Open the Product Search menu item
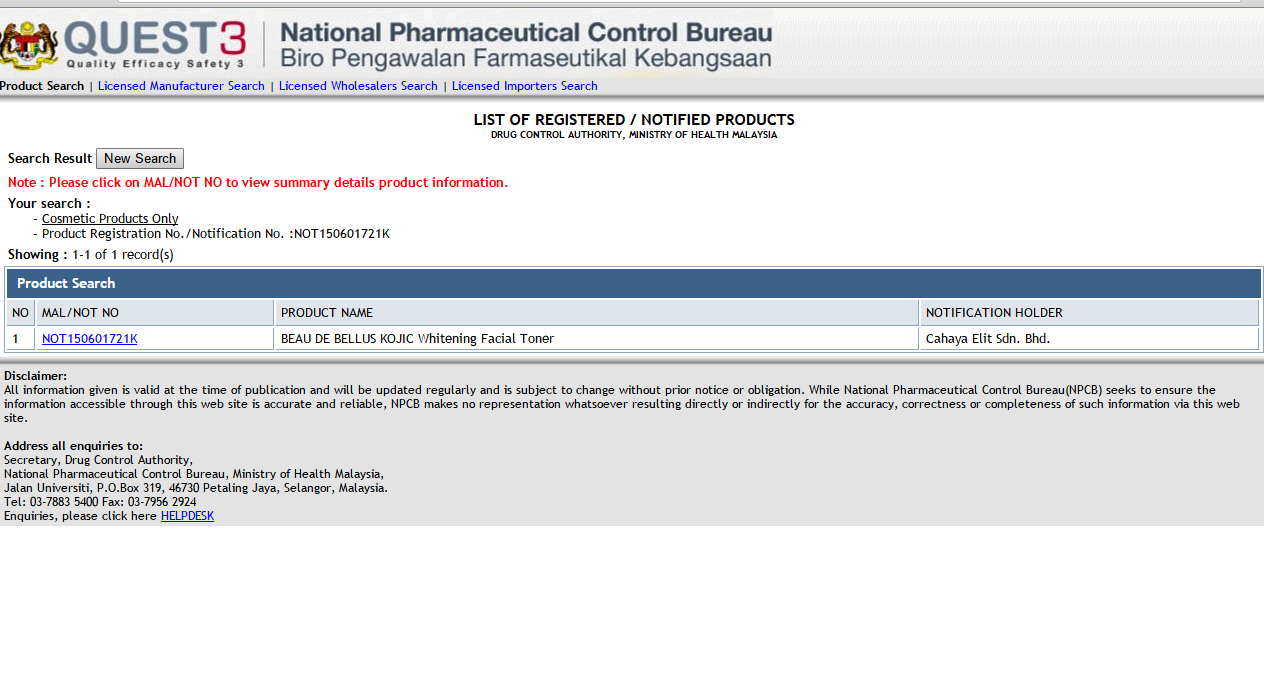 tap(42, 86)
